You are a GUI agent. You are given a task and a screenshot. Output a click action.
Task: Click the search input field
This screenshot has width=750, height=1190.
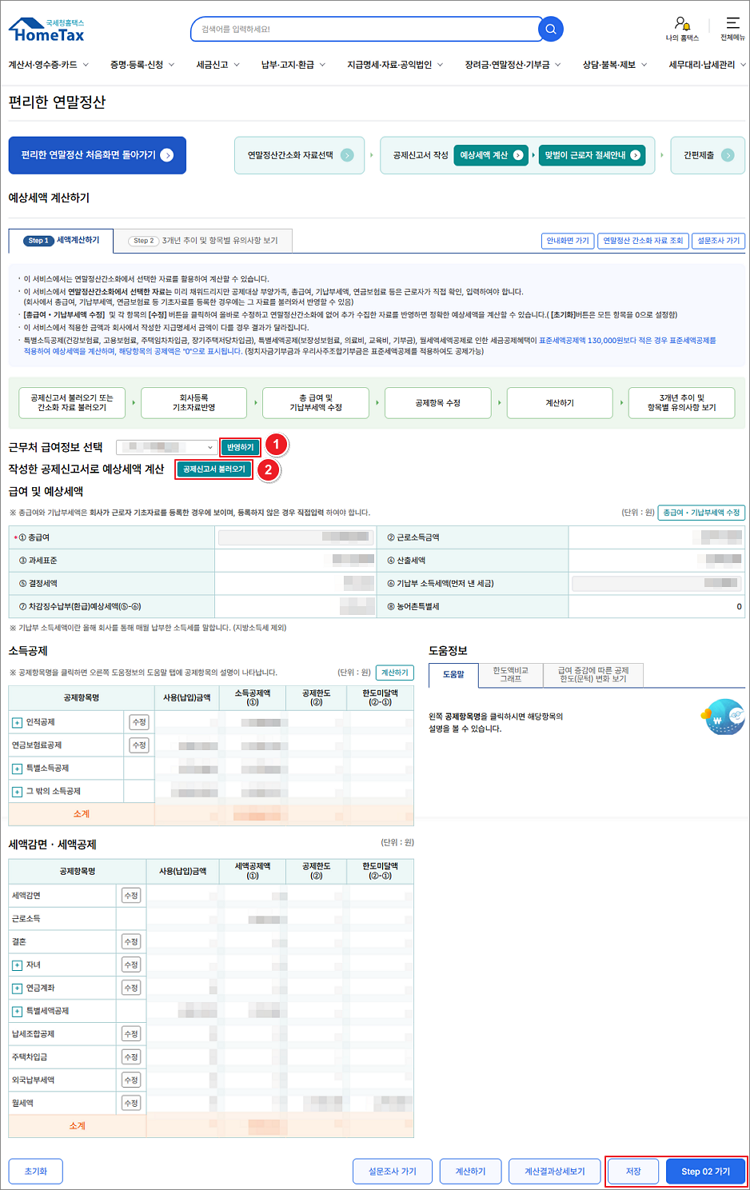click(x=365, y=29)
